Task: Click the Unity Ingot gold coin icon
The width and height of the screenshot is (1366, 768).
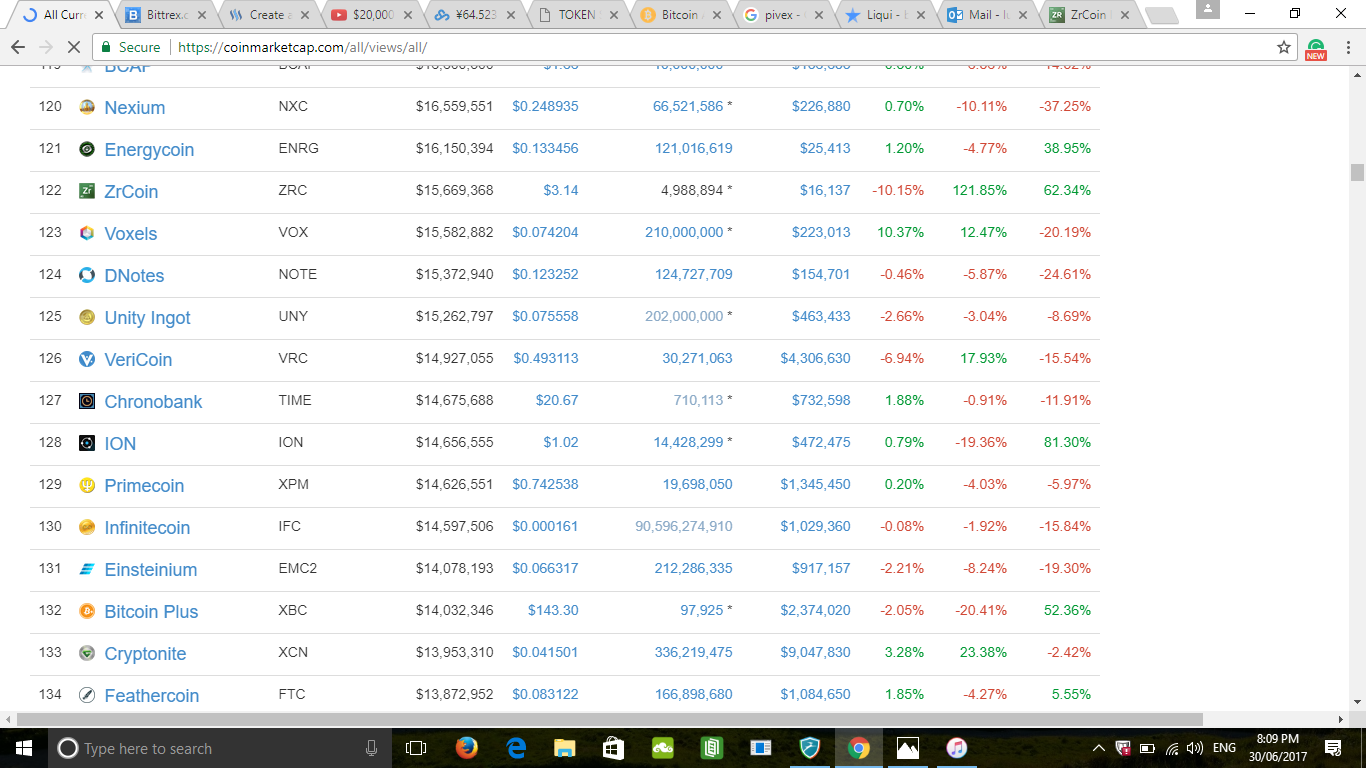Action: point(87,317)
